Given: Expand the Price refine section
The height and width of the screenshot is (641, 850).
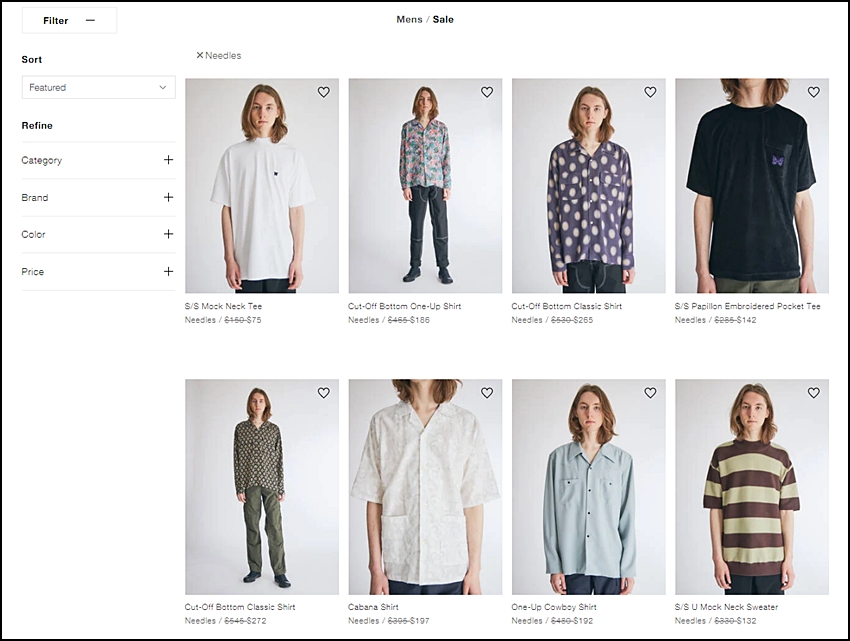Looking at the screenshot, I should coord(98,272).
